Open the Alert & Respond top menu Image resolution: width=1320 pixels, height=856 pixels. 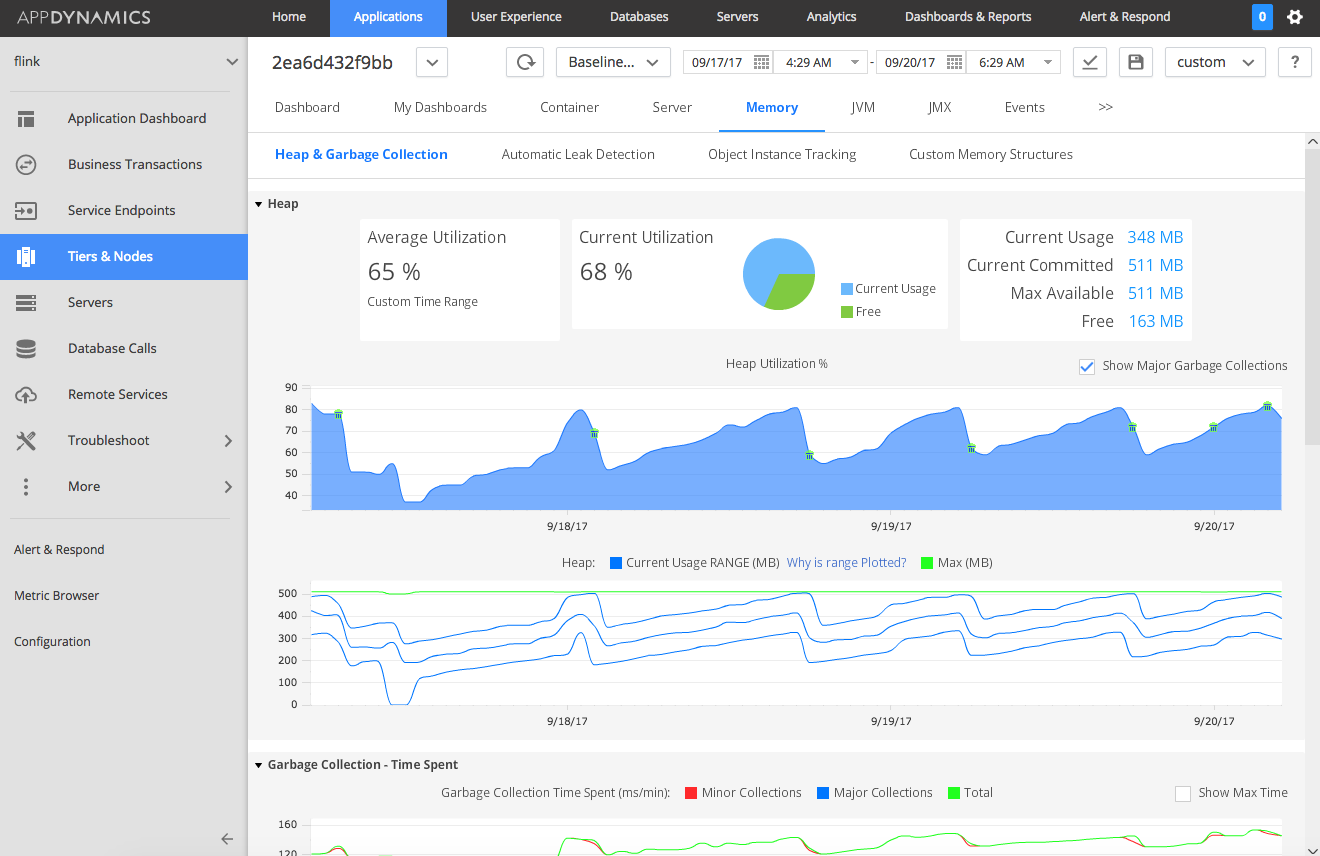click(x=1125, y=17)
